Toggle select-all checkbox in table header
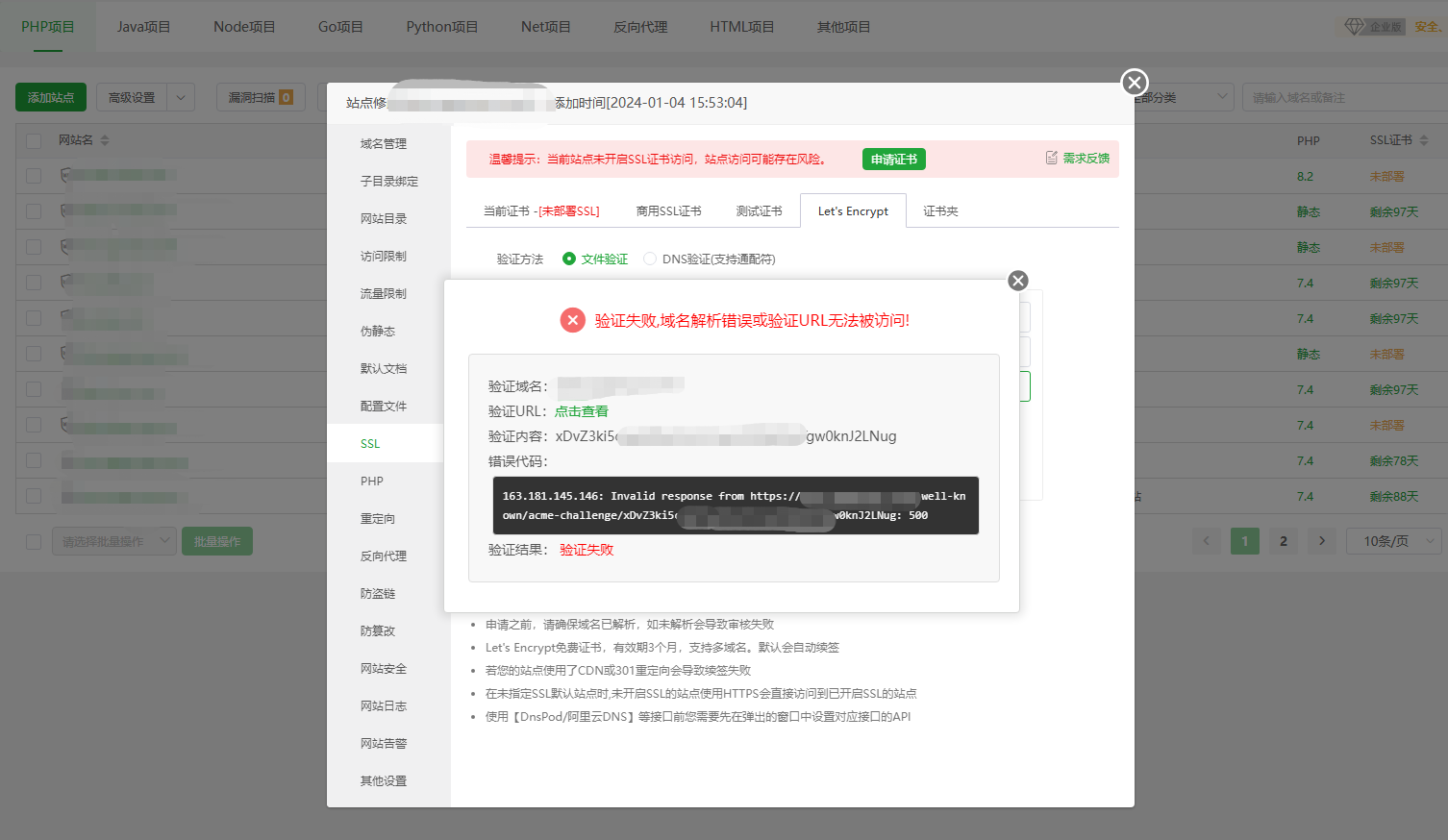Viewport: 1448px width, 840px height. point(34,140)
